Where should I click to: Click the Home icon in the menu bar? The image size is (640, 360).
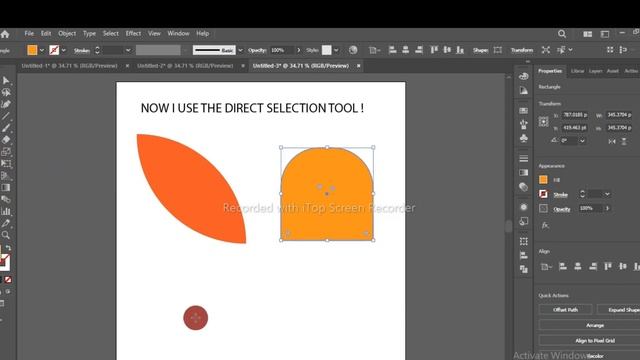(x=5, y=34)
